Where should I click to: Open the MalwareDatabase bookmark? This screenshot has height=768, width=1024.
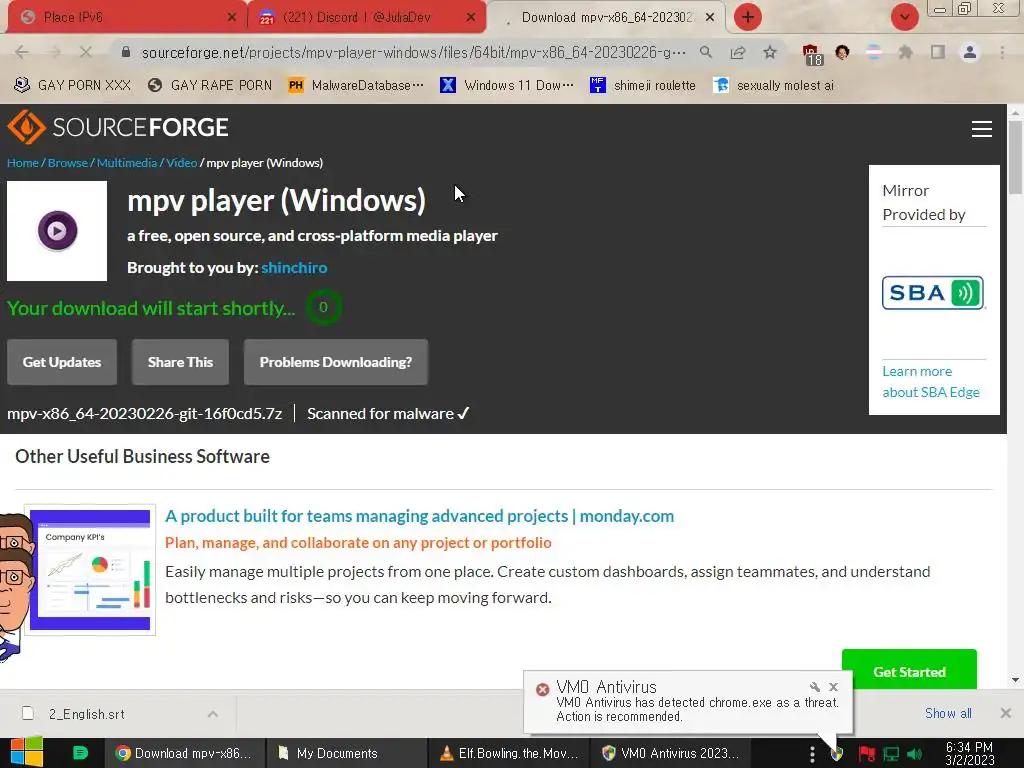(356, 85)
